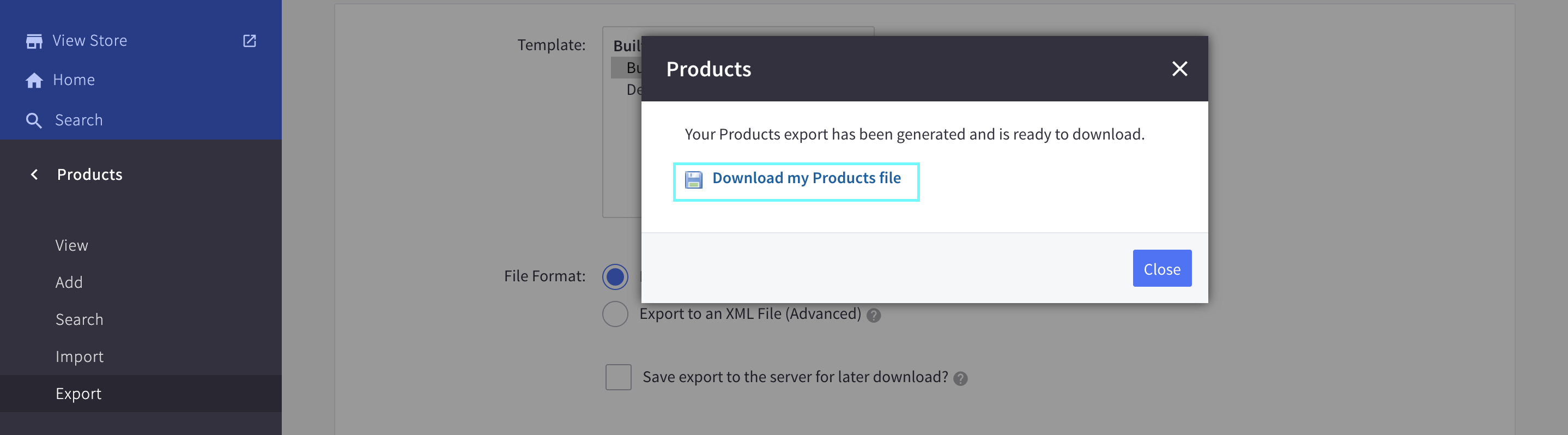Click the View Store storefront icon
The image size is (1568, 435).
pyautogui.click(x=34, y=41)
